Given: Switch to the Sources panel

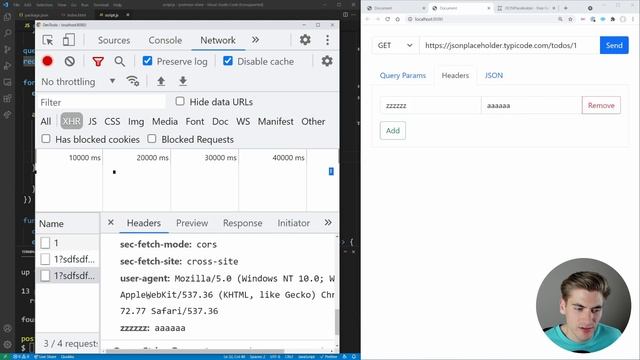Looking at the screenshot, I should pos(114,40).
